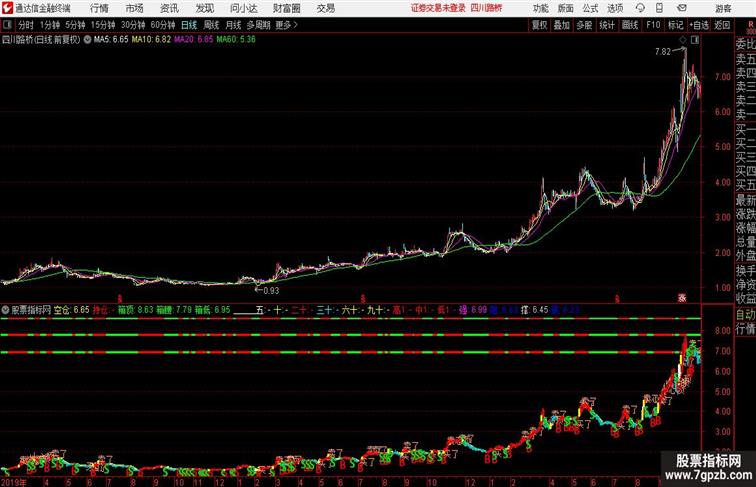Select the 自动 side tab
This screenshot has height=487, width=756.
point(745,314)
